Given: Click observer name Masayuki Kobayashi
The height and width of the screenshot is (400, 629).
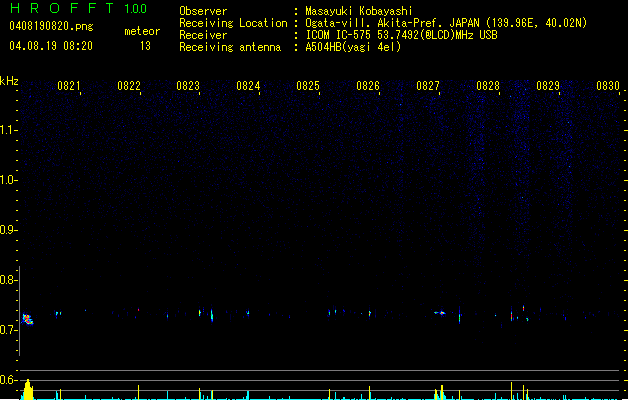Looking at the screenshot, I should coord(359,11).
